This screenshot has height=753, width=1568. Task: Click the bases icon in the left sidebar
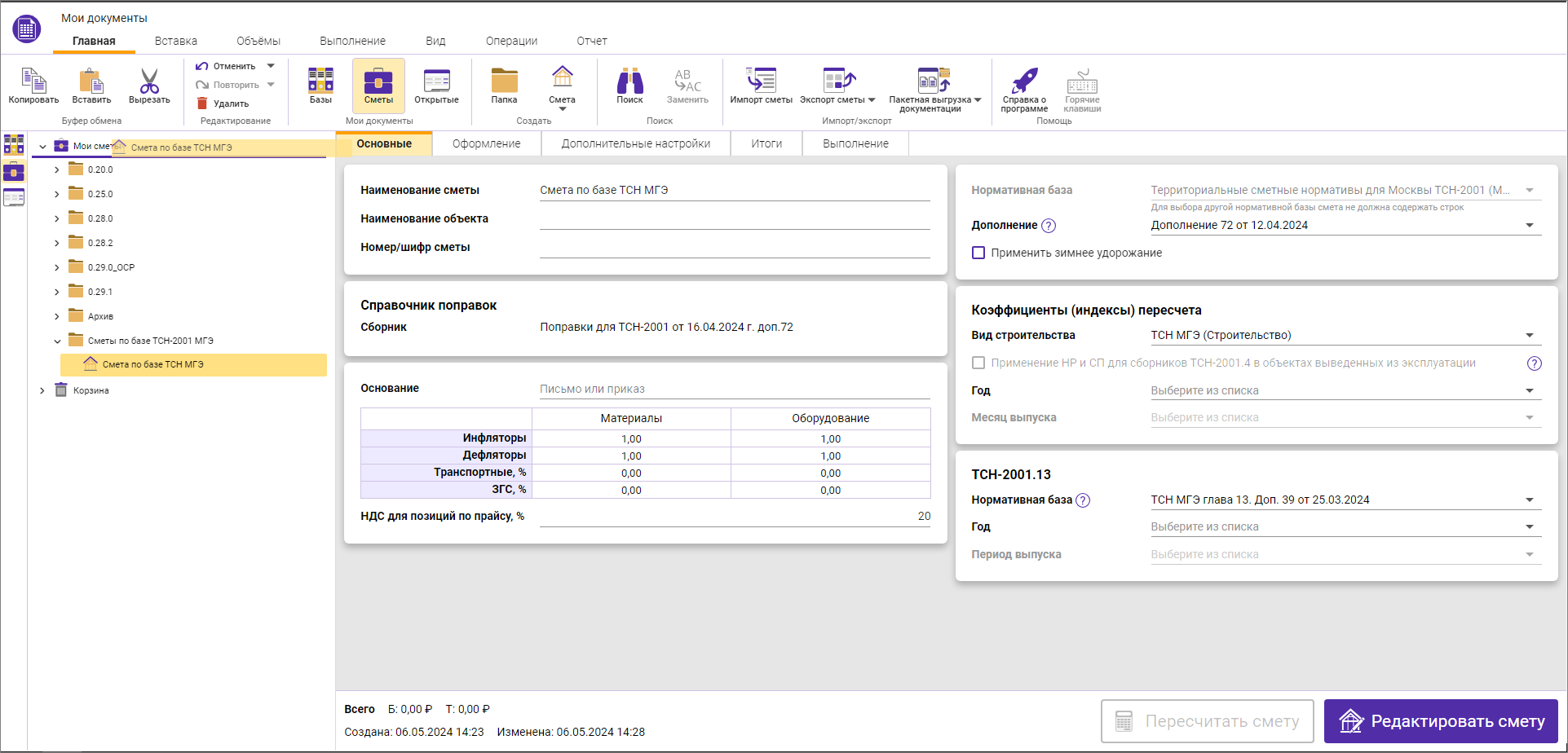pos(14,144)
